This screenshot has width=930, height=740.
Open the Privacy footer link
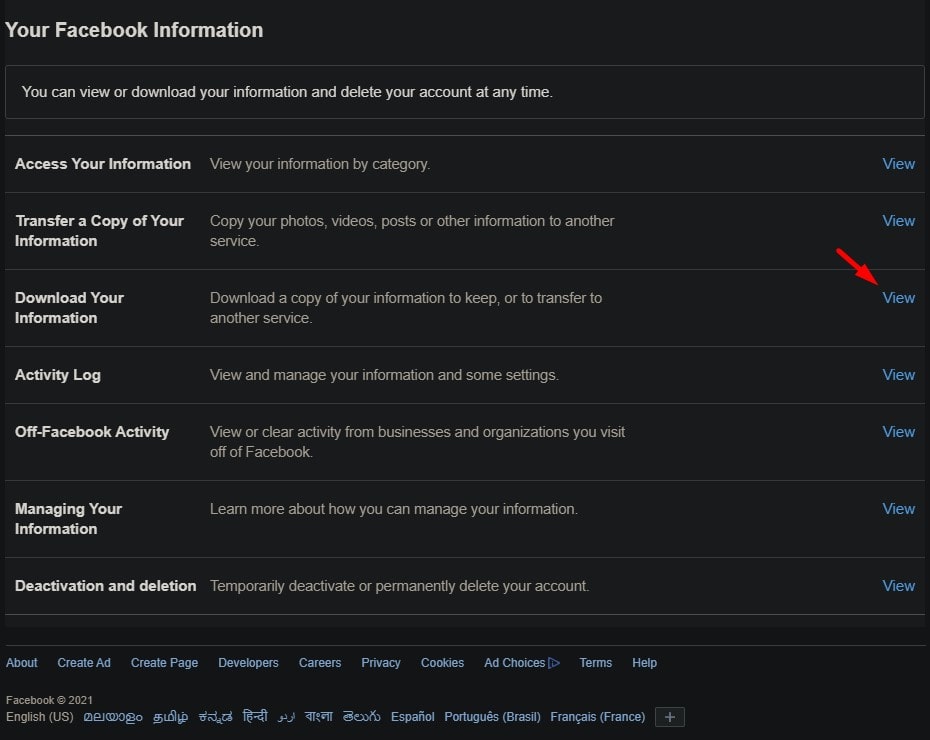[380, 662]
